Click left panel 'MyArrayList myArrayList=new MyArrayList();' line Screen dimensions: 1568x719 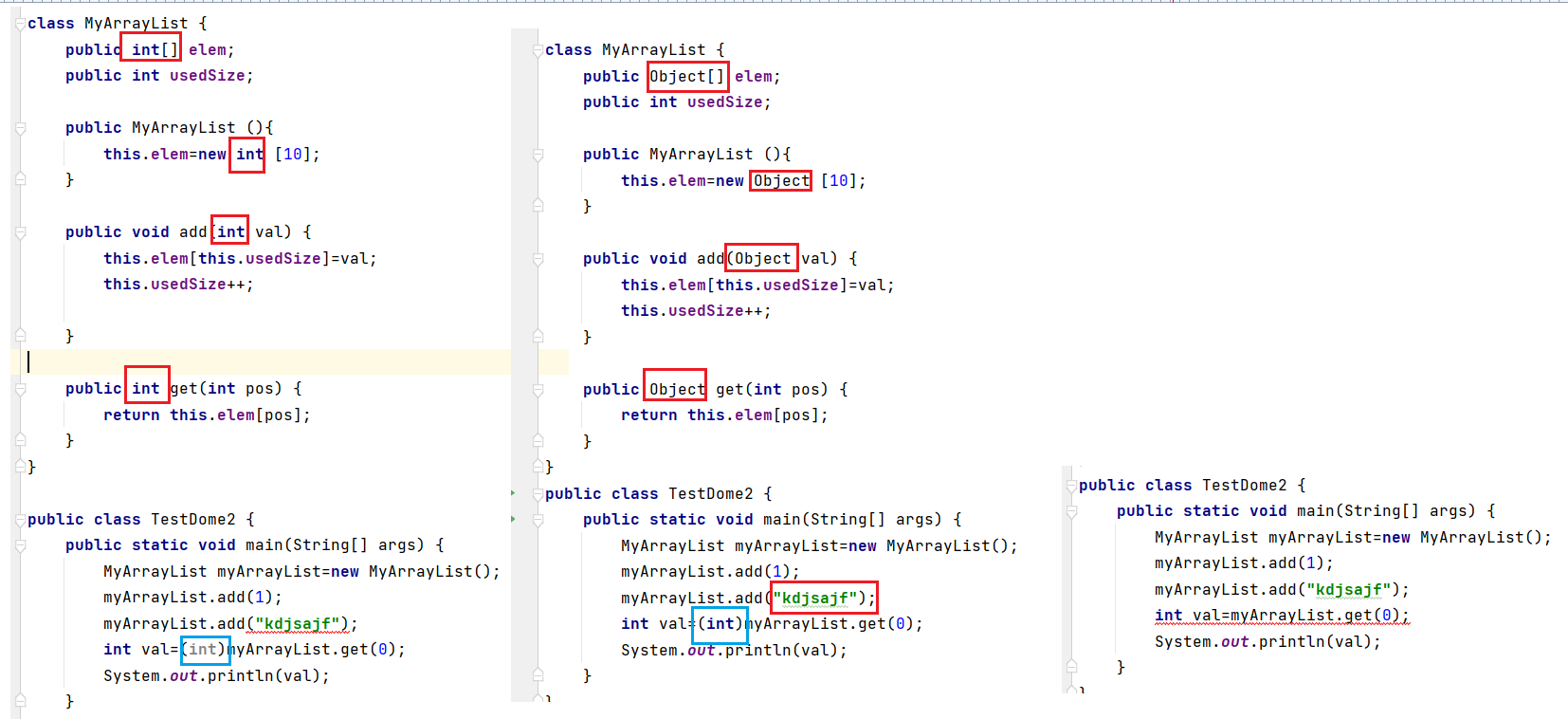301,572
